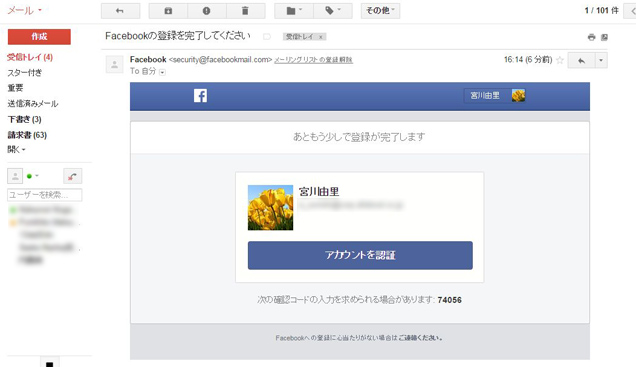Viewport: 636px width, 367px height.
Task: Click email subject Facebookの登録を完了してください
Action: click(178, 36)
